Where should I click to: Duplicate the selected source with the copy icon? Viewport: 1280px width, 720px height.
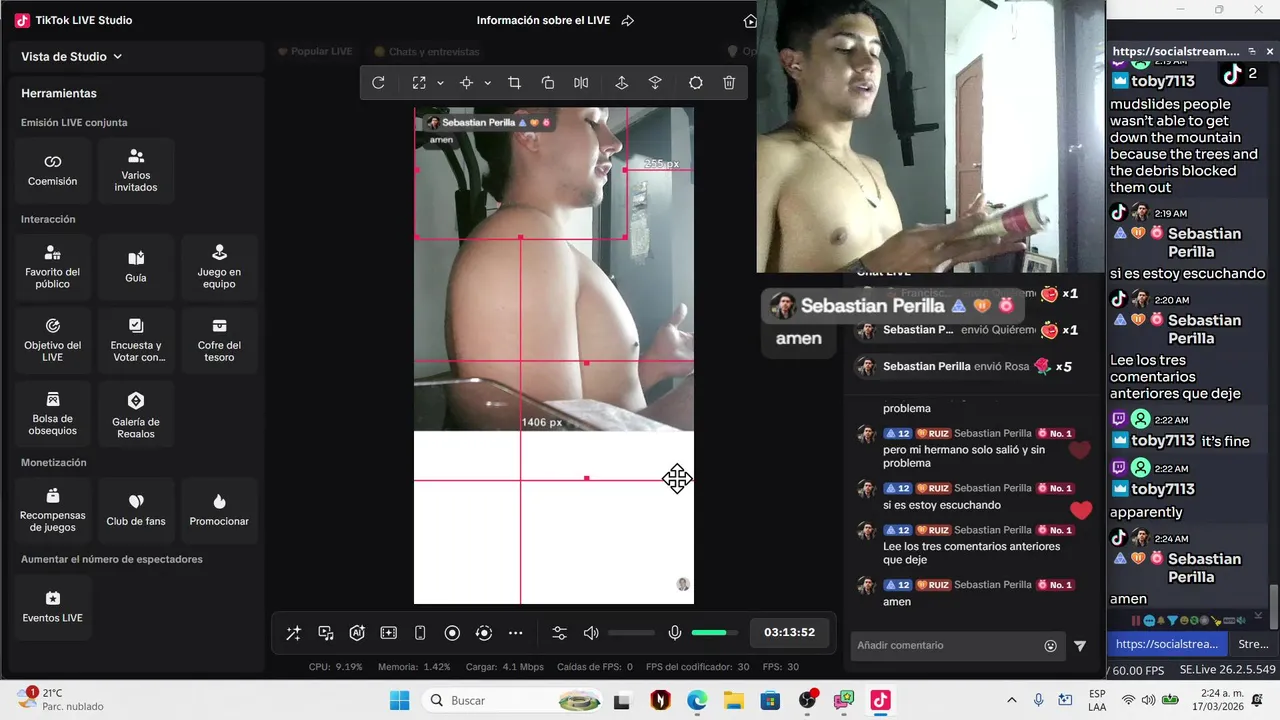[x=548, y=83]
